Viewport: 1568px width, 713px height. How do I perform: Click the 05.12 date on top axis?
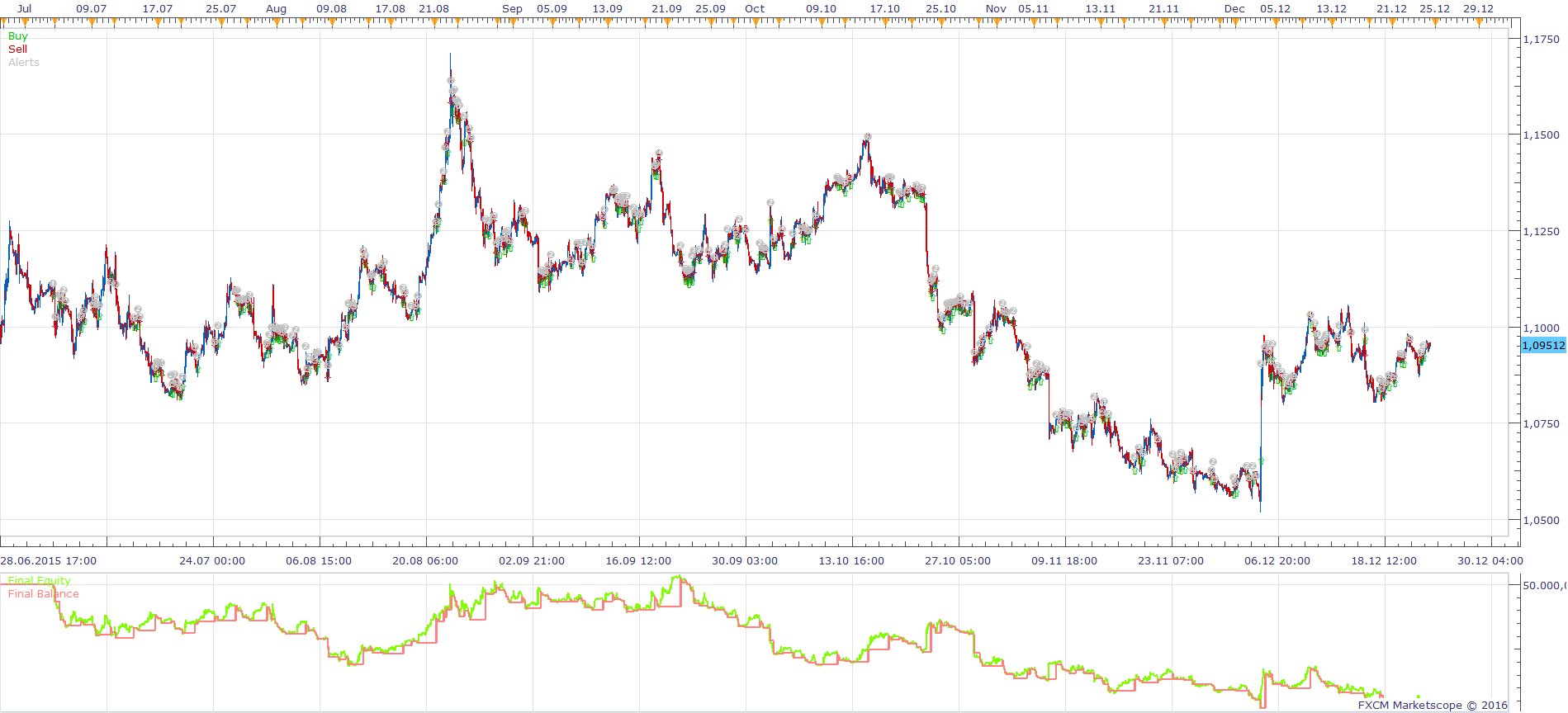pyautogui.click(x=1276, y=9)
